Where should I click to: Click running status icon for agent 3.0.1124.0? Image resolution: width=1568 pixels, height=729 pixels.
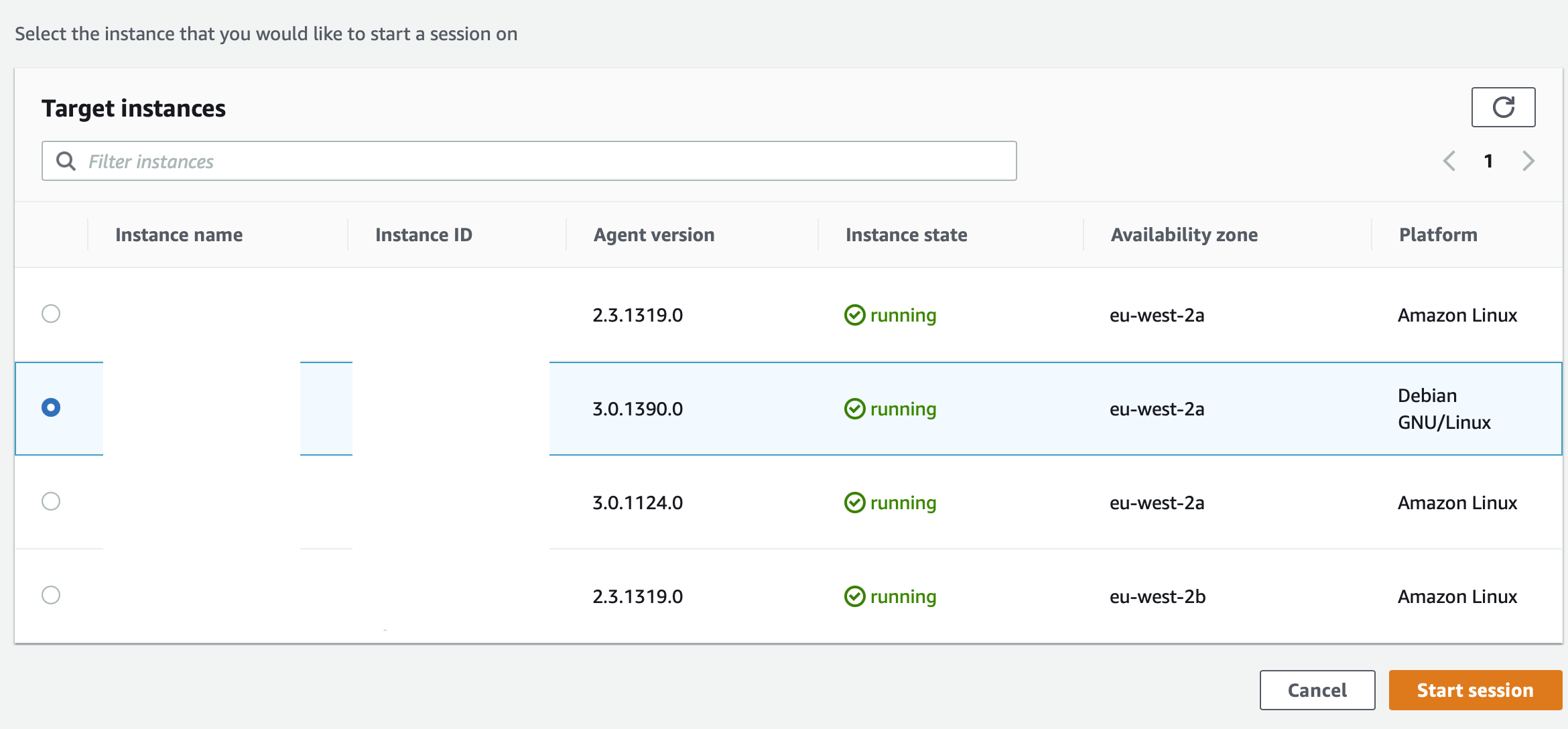pos(854,503)
